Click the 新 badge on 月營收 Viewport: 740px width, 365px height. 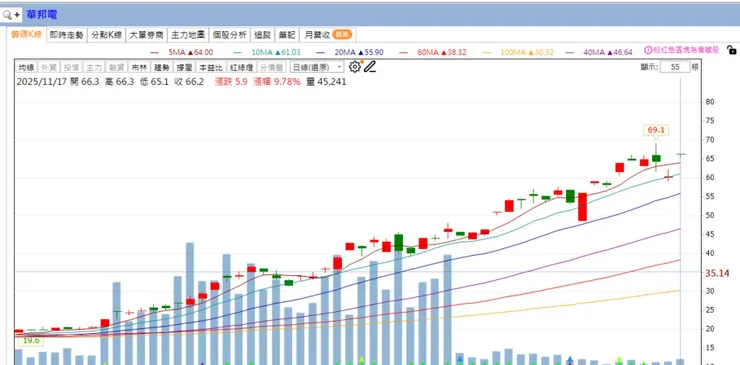coord(342,34)
